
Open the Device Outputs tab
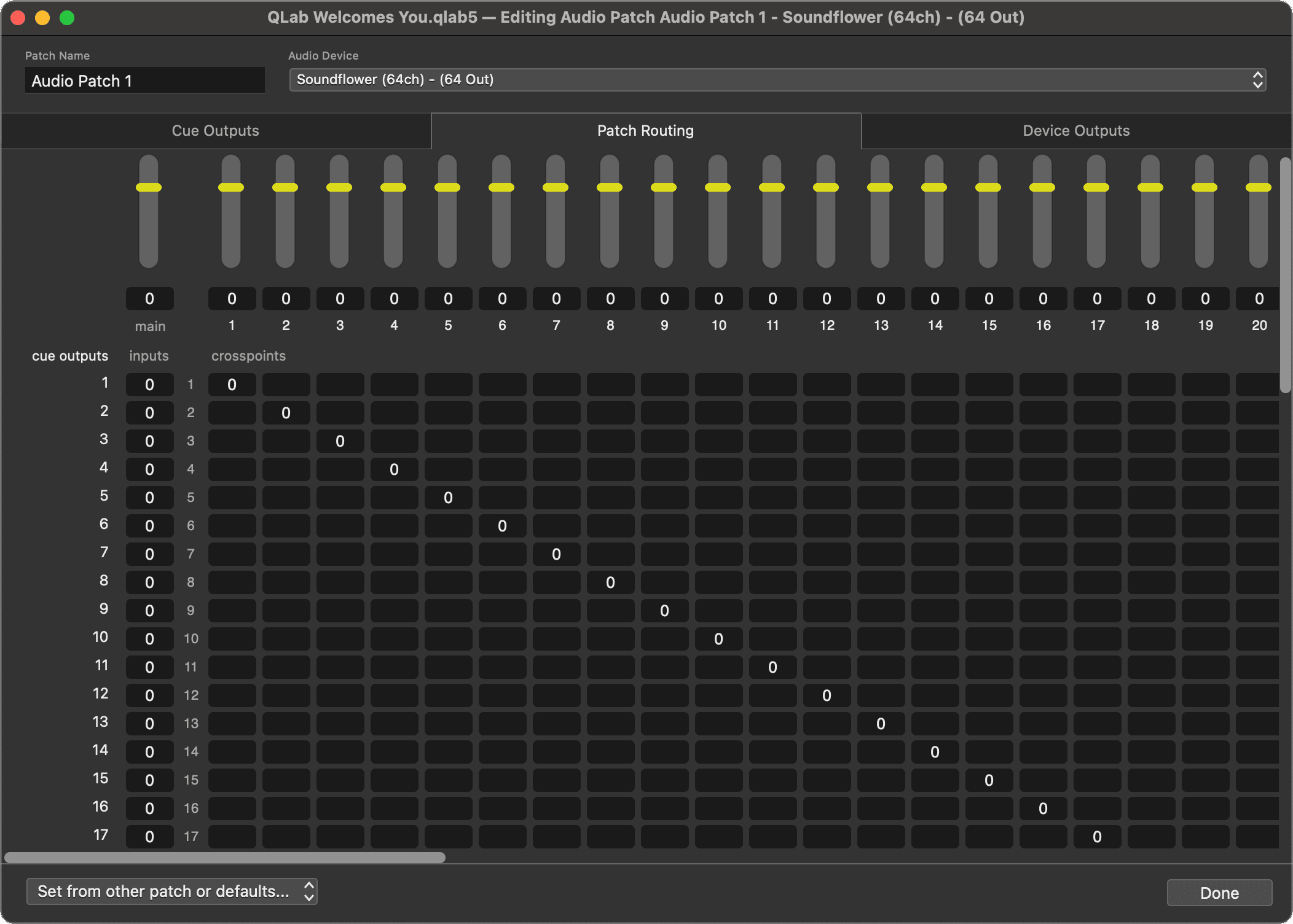click(1076, 130)
